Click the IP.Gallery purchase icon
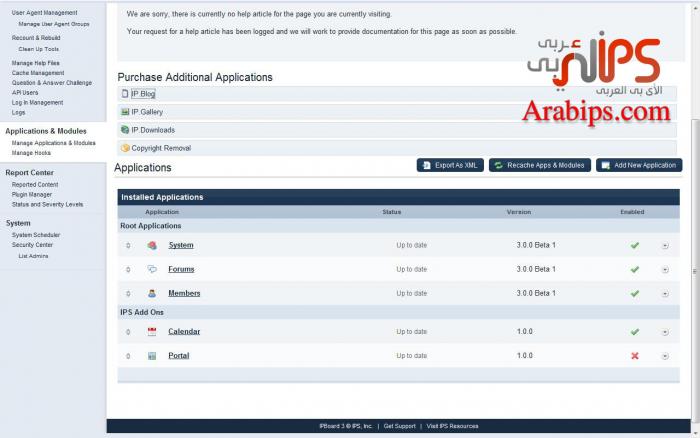Image resolution: width=700 pixels, height=438 pixels. (x=124, y=112)
